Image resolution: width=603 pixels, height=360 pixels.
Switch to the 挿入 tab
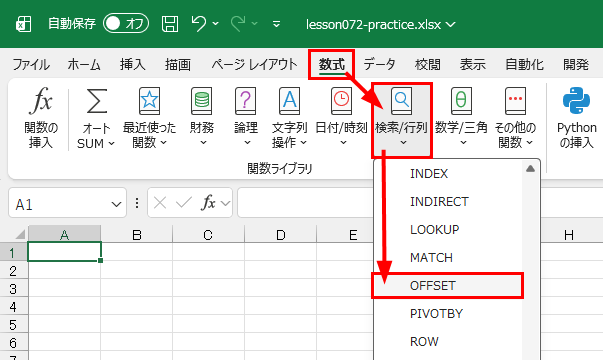tap(133, 64)
